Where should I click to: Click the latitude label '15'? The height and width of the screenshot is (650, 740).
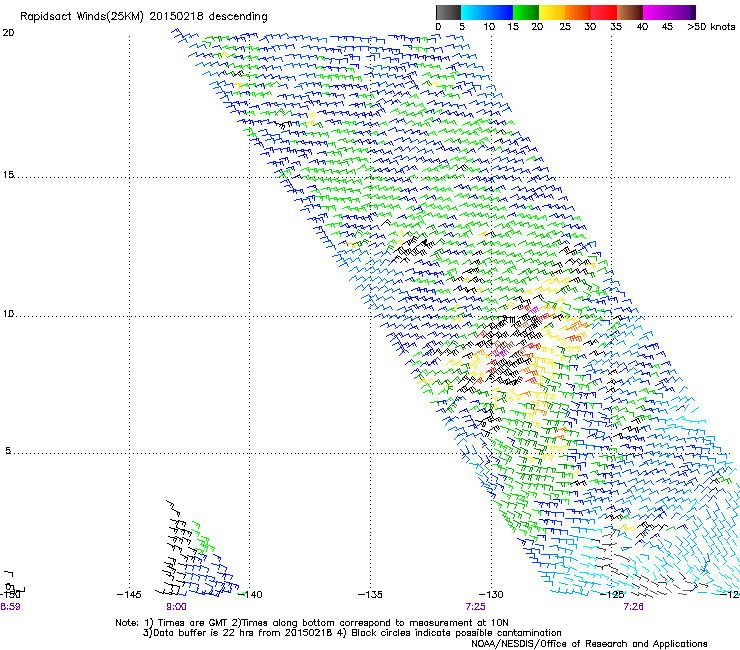tap(8, 175)
